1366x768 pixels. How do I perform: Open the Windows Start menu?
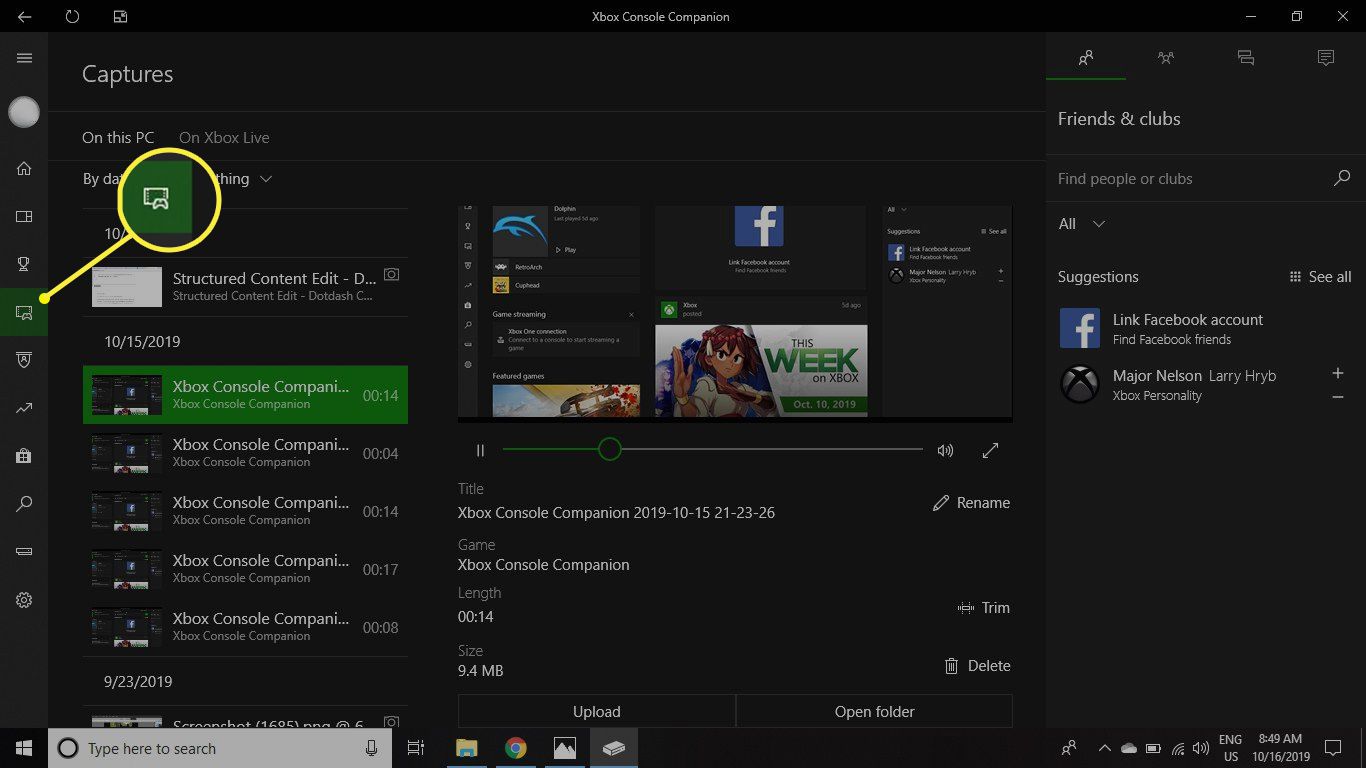click(x=24, y=748)
